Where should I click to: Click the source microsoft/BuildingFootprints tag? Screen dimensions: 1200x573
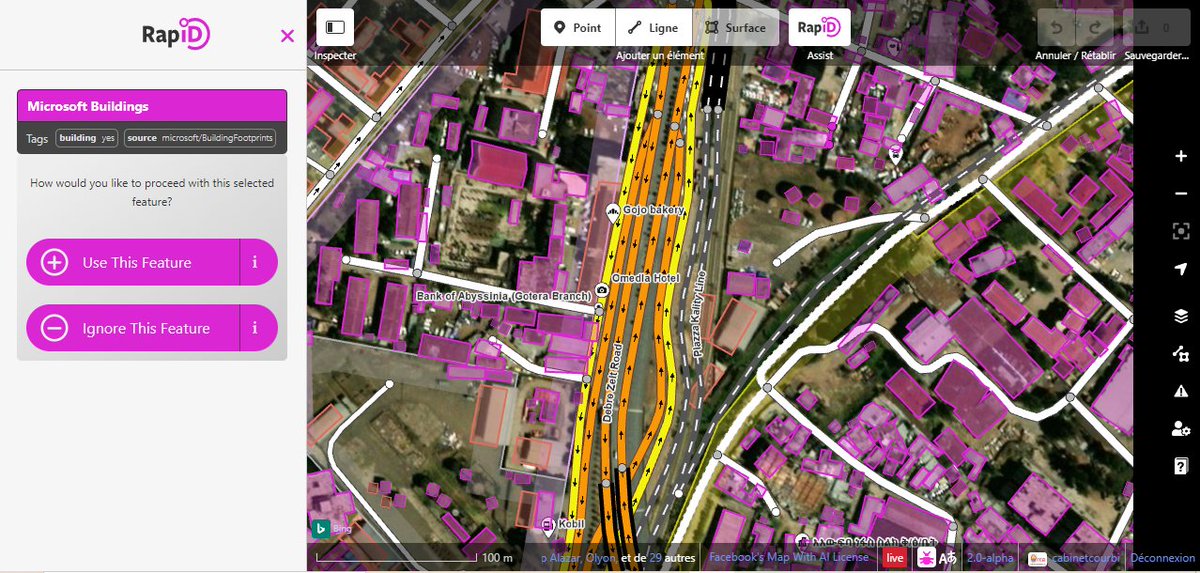199,138
